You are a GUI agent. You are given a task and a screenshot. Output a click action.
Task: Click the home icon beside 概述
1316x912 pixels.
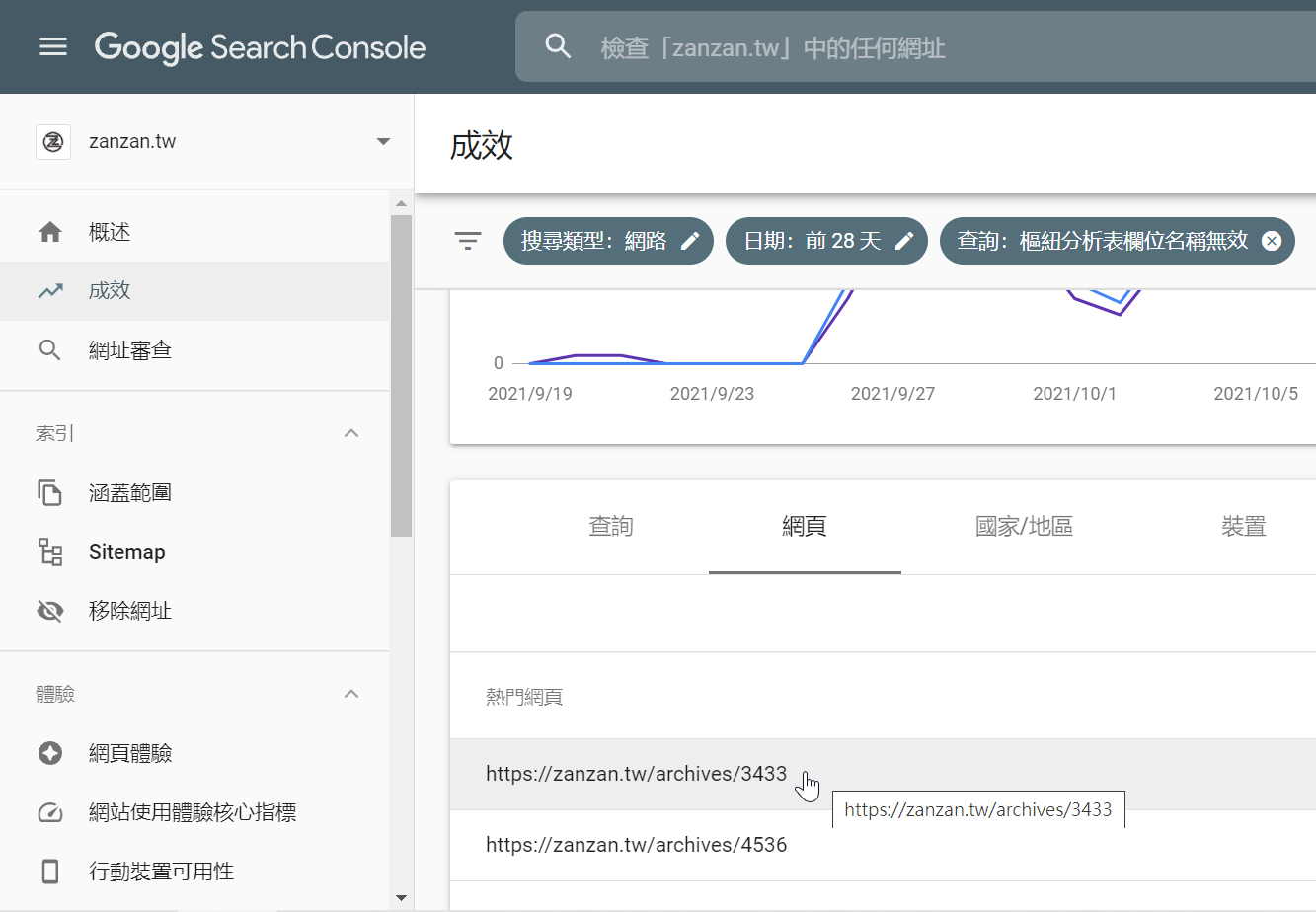point(50,232)
